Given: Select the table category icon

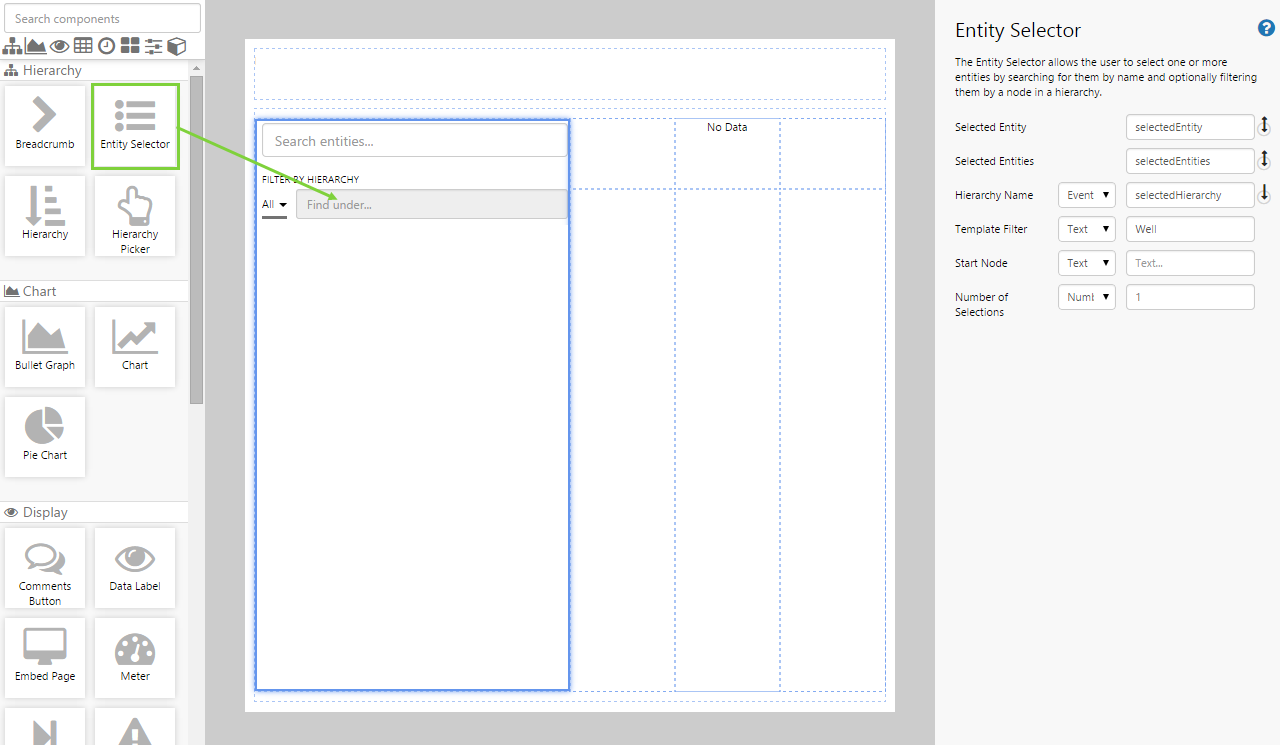Looking at the screenshot, I should coord(83,46).
